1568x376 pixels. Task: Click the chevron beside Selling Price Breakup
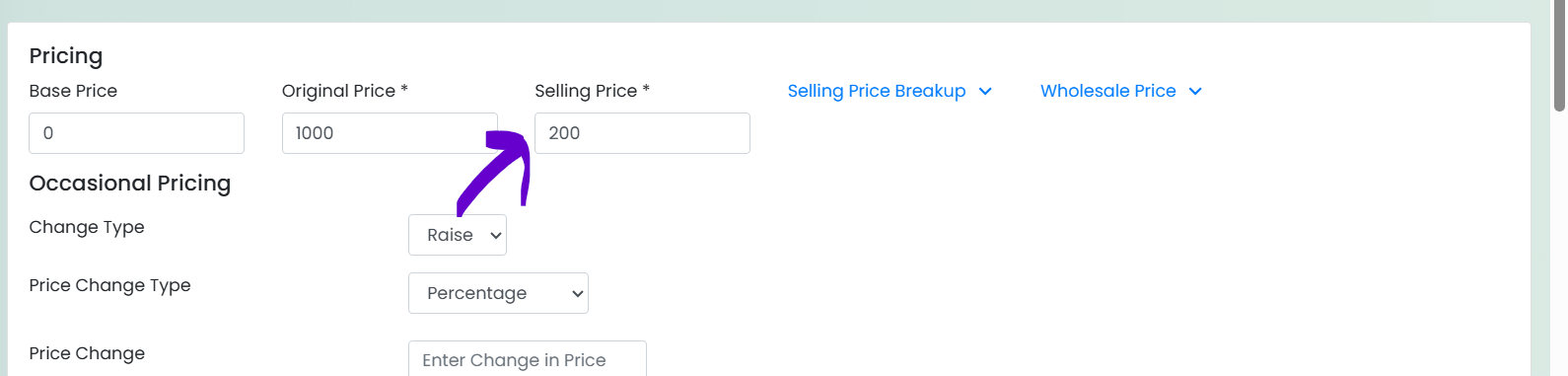(x=984, y=91)
